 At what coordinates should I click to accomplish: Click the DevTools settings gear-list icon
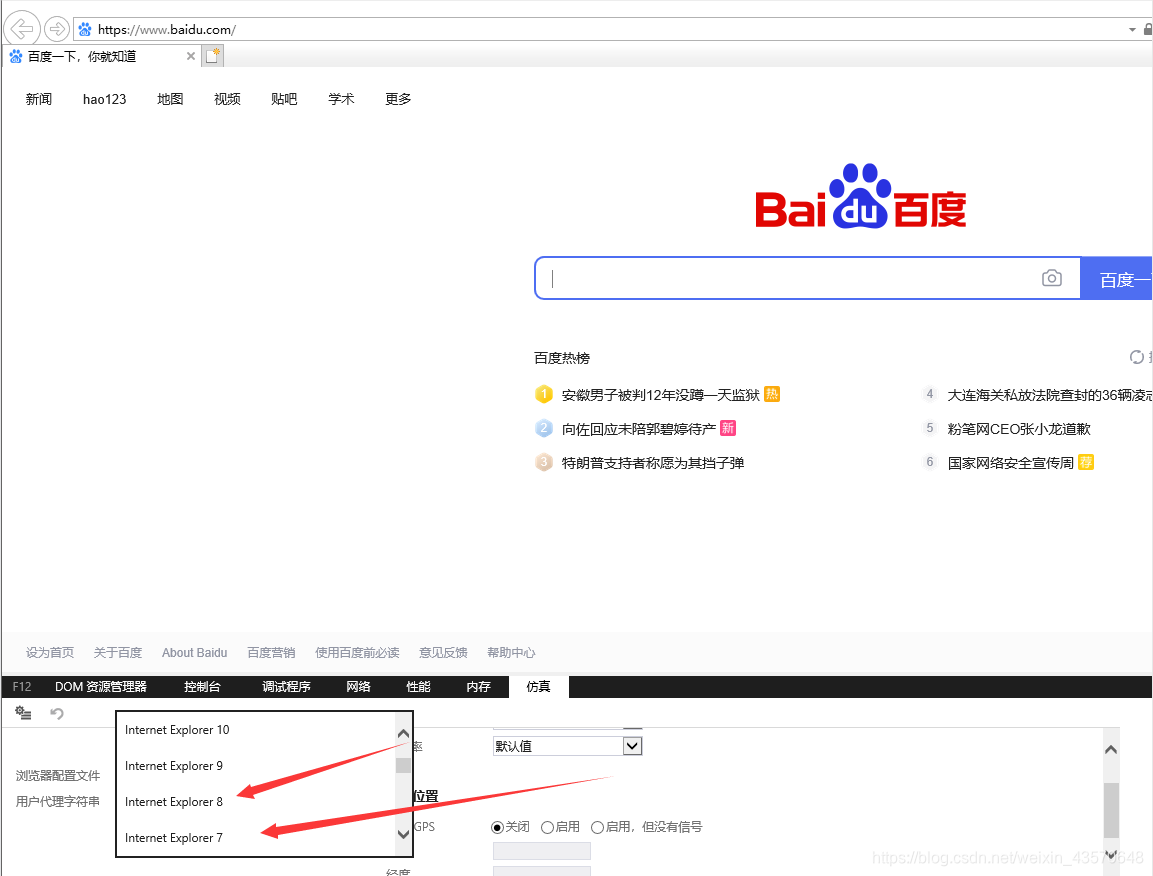[24, 713]
